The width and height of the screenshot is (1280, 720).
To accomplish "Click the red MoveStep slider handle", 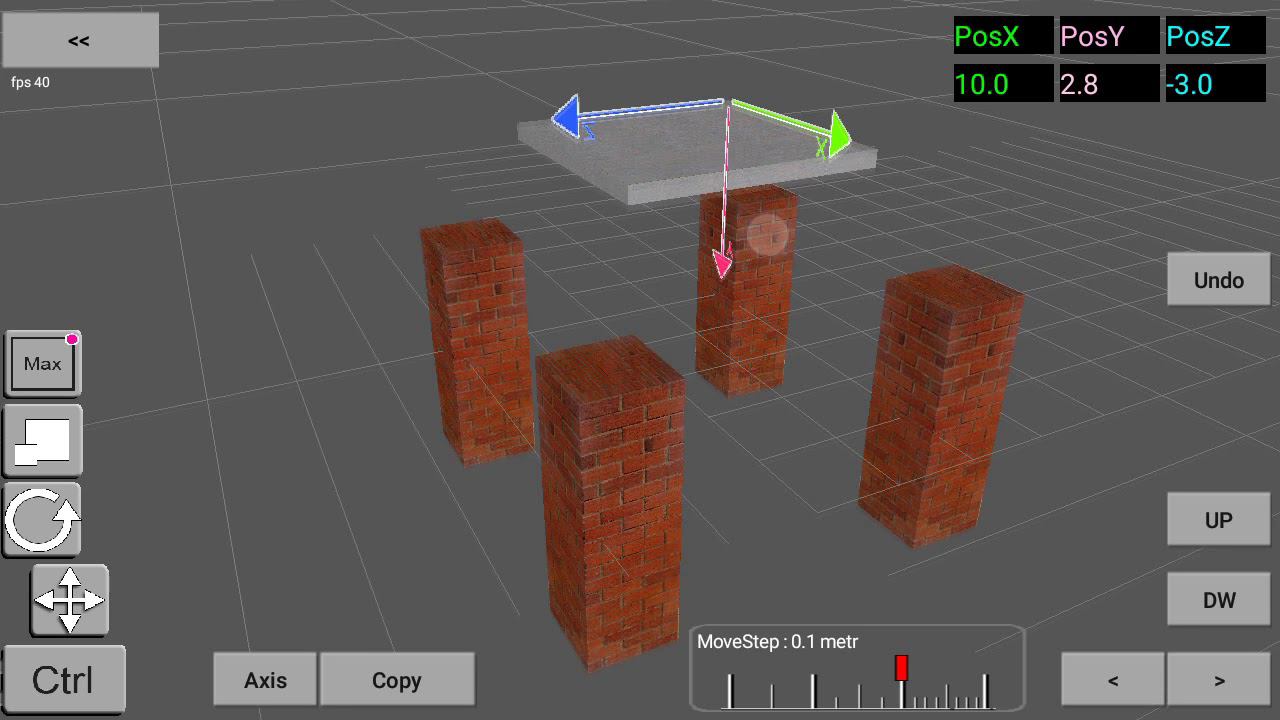I will coord(901,668).
